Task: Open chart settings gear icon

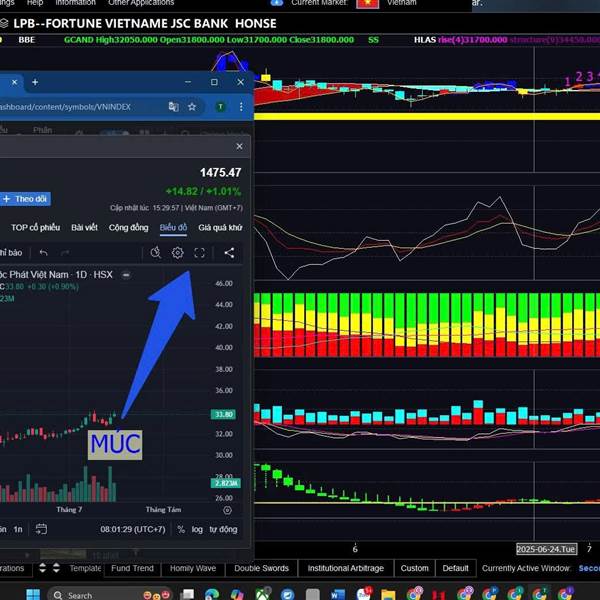Action: point(177,253)
